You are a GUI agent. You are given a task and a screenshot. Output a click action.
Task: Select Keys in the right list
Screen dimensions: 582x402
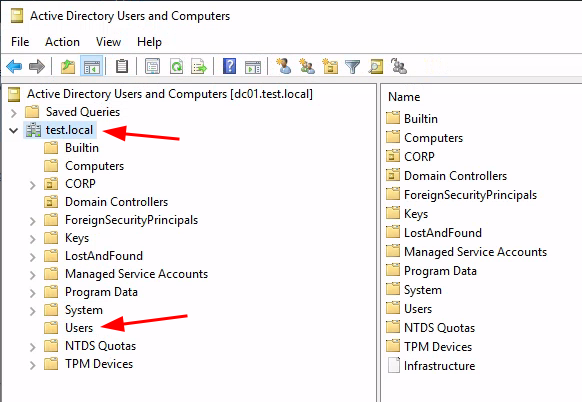[x=416, y=214]
